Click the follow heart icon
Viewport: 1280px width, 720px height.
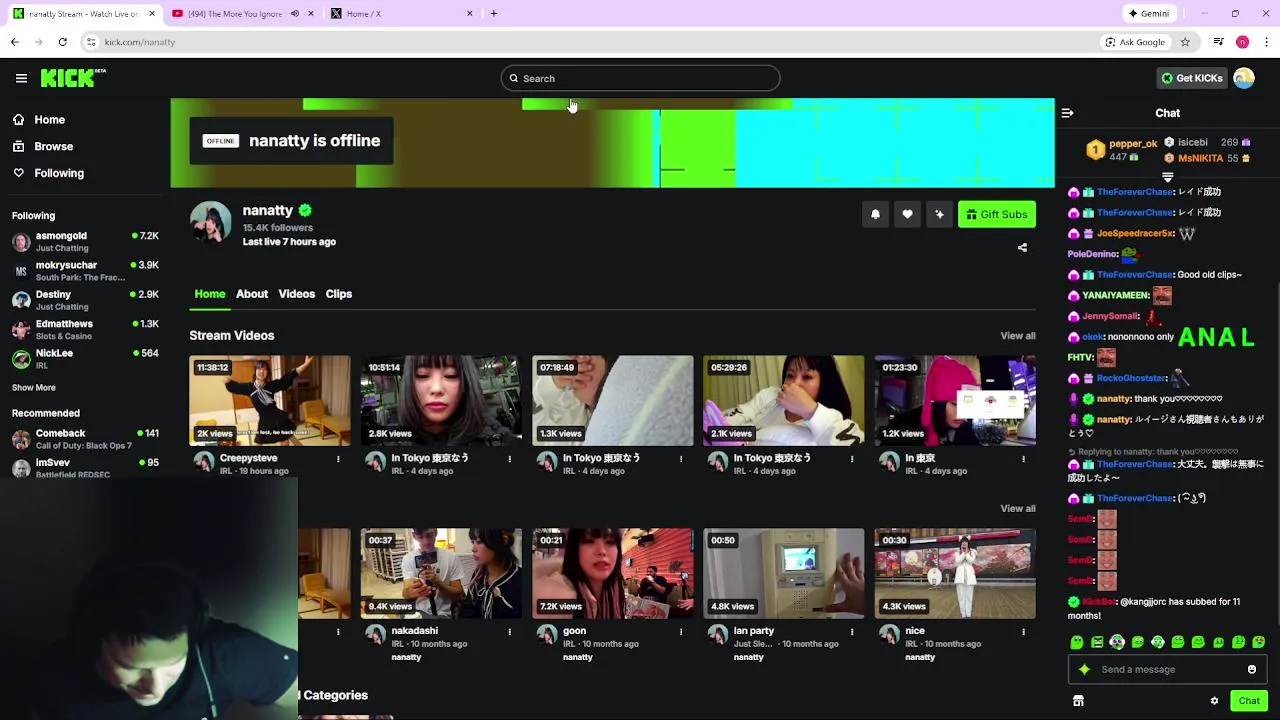907,214
